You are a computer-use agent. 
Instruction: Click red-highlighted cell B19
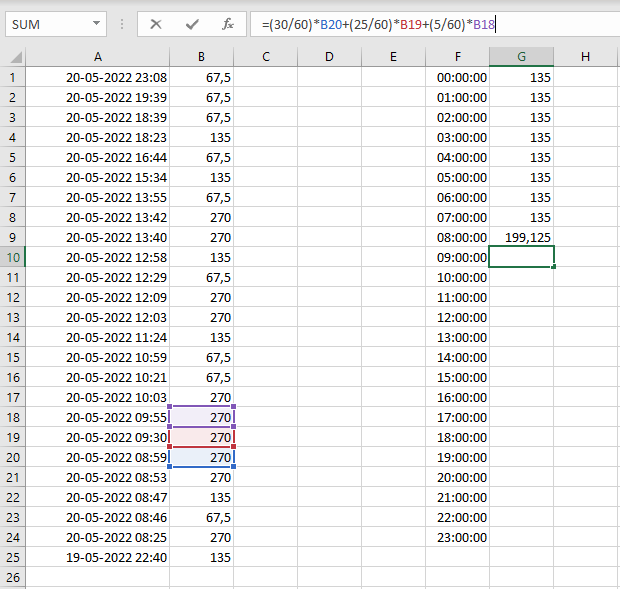pos(202,437)
